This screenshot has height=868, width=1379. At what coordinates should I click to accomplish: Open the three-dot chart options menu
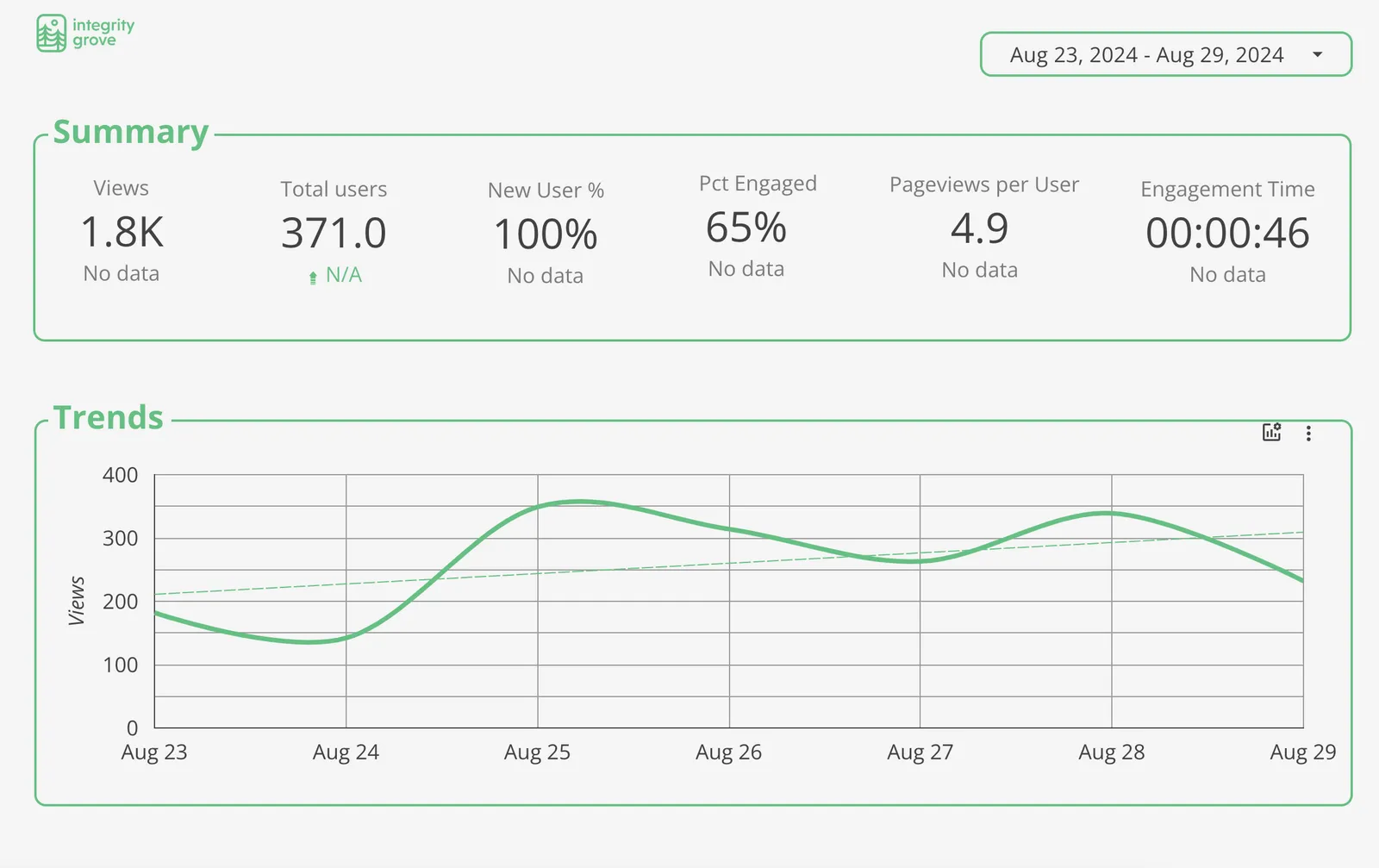pyautogui.click(x=1308, y=433)
